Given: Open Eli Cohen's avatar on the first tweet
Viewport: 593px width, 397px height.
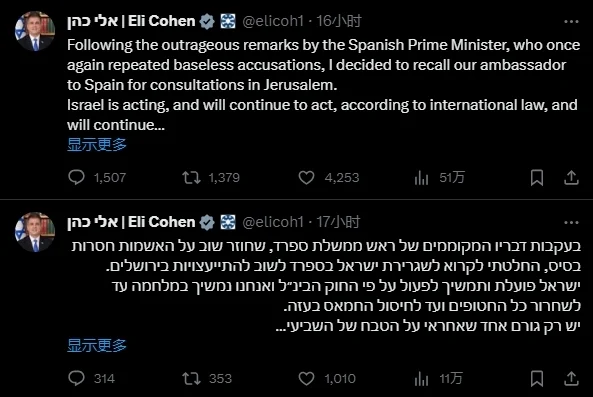Looking at the screenshot, I should coord(35,31).
